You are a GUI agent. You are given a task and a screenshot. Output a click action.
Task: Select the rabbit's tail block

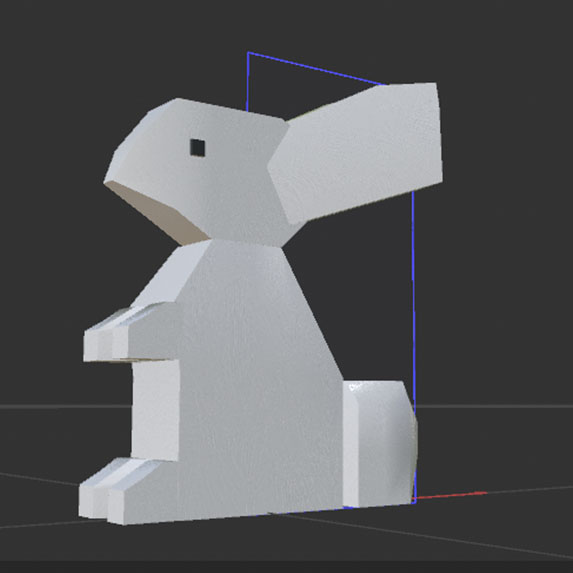379,443
